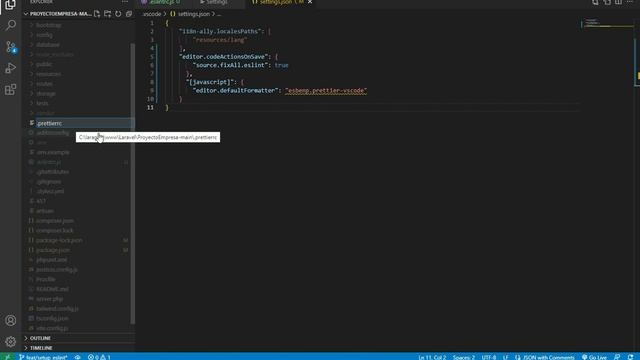
Task: Click the Explorer file list scrollbar
Action: [x=133, y=183]
